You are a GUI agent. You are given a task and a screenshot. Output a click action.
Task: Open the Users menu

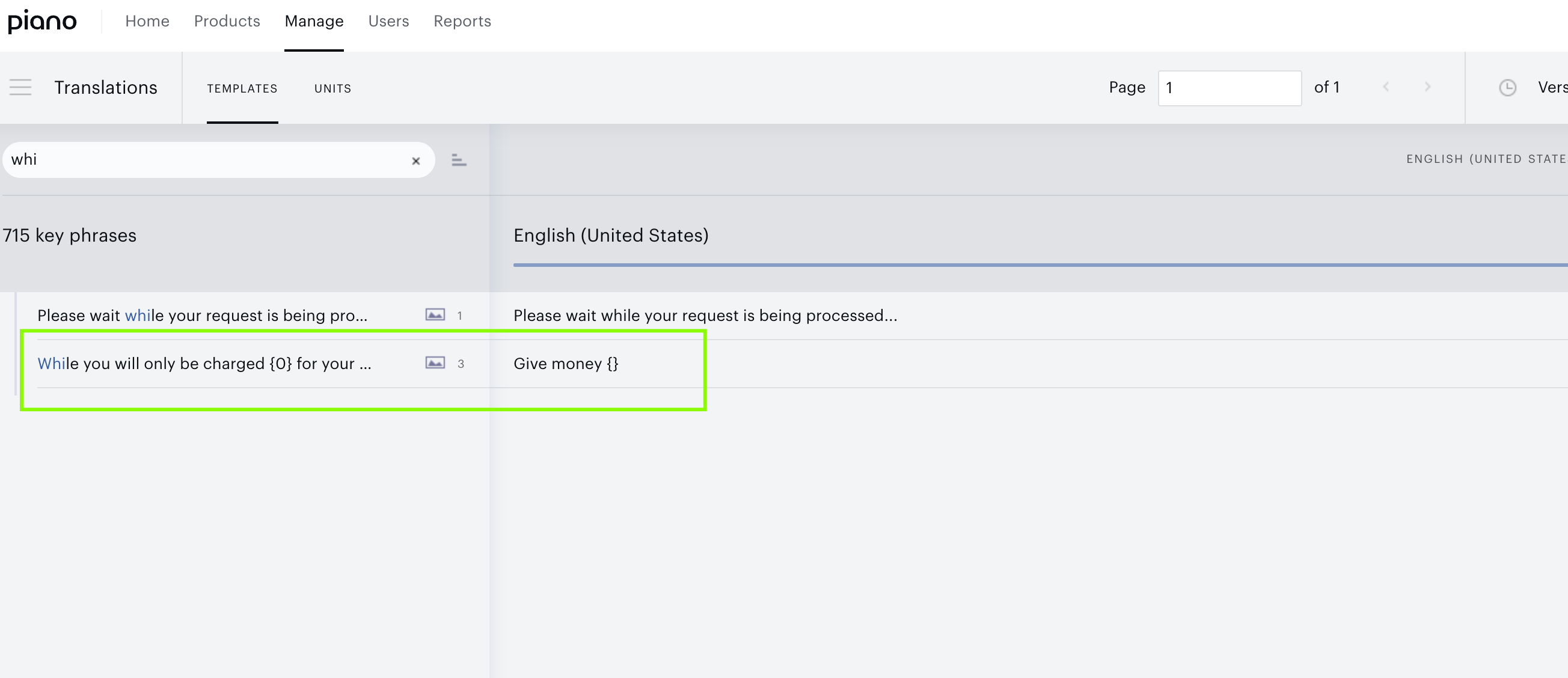388,21
